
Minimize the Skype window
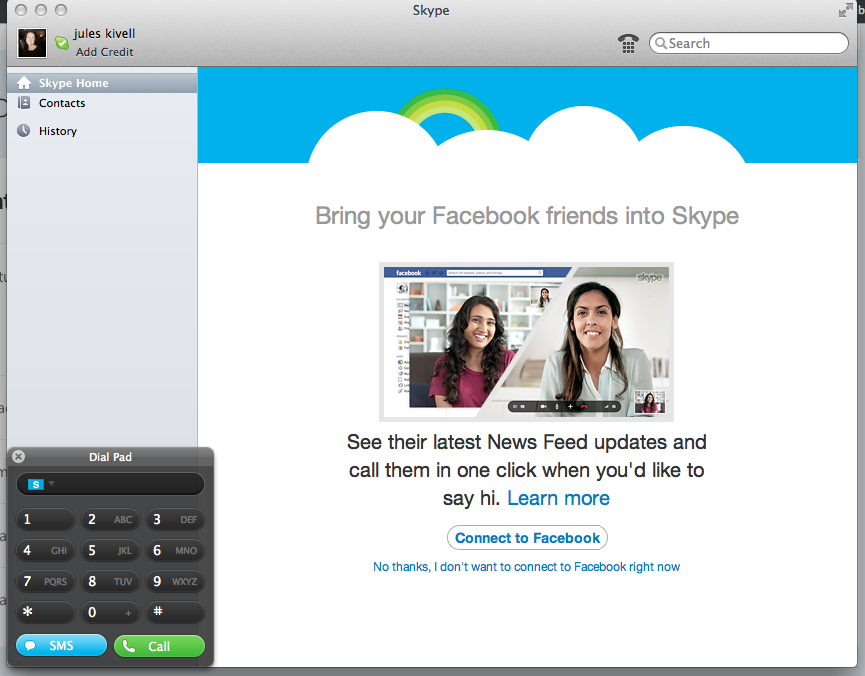[x=41, y=10]
